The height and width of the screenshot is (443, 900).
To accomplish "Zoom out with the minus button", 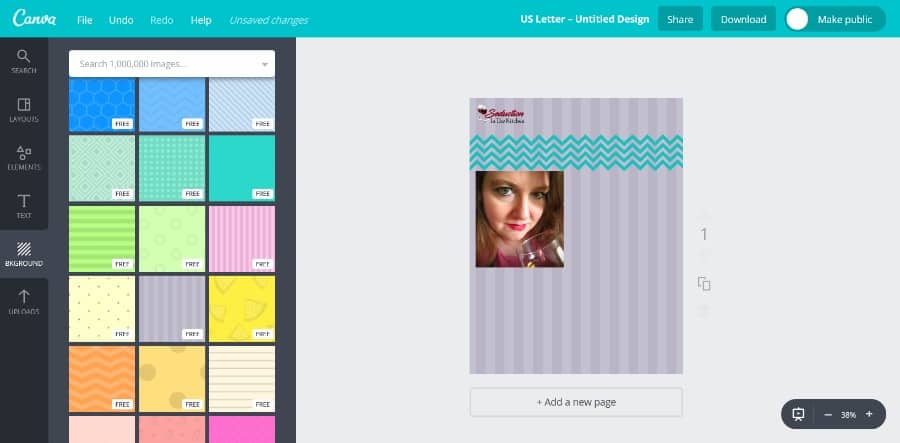I will click(828, 414).
